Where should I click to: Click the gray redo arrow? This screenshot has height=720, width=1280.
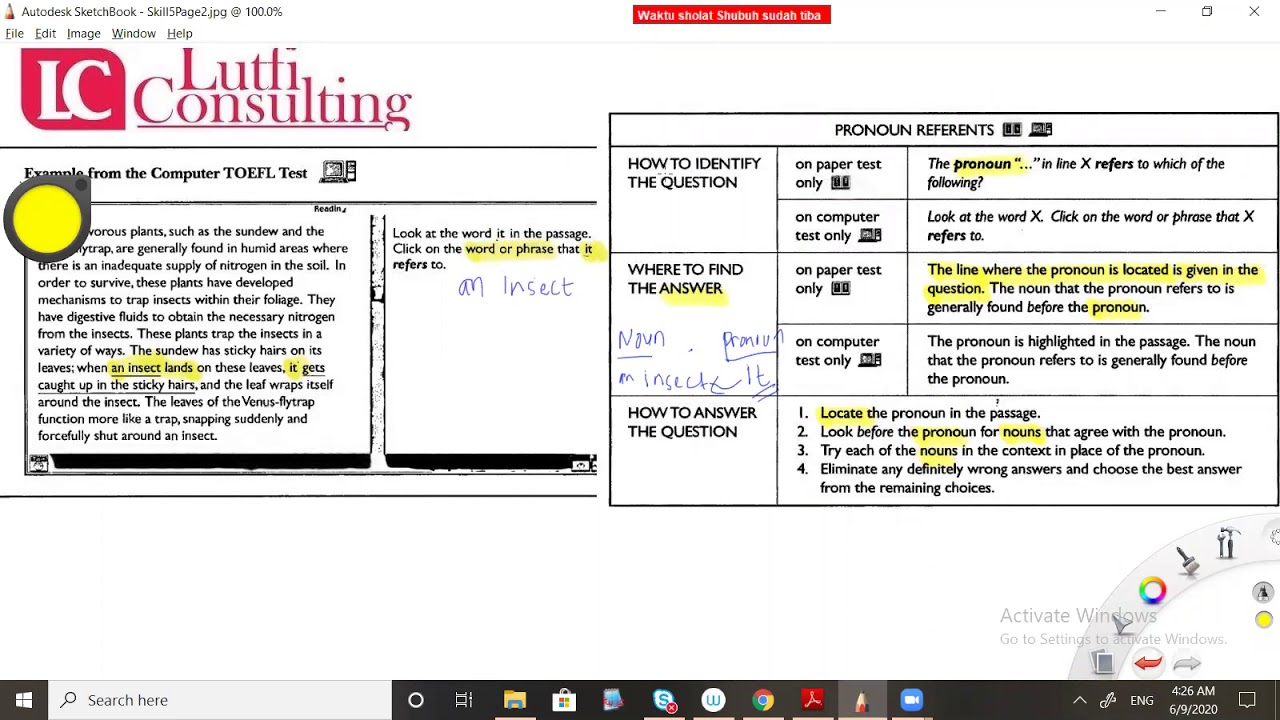point(1187,663)
